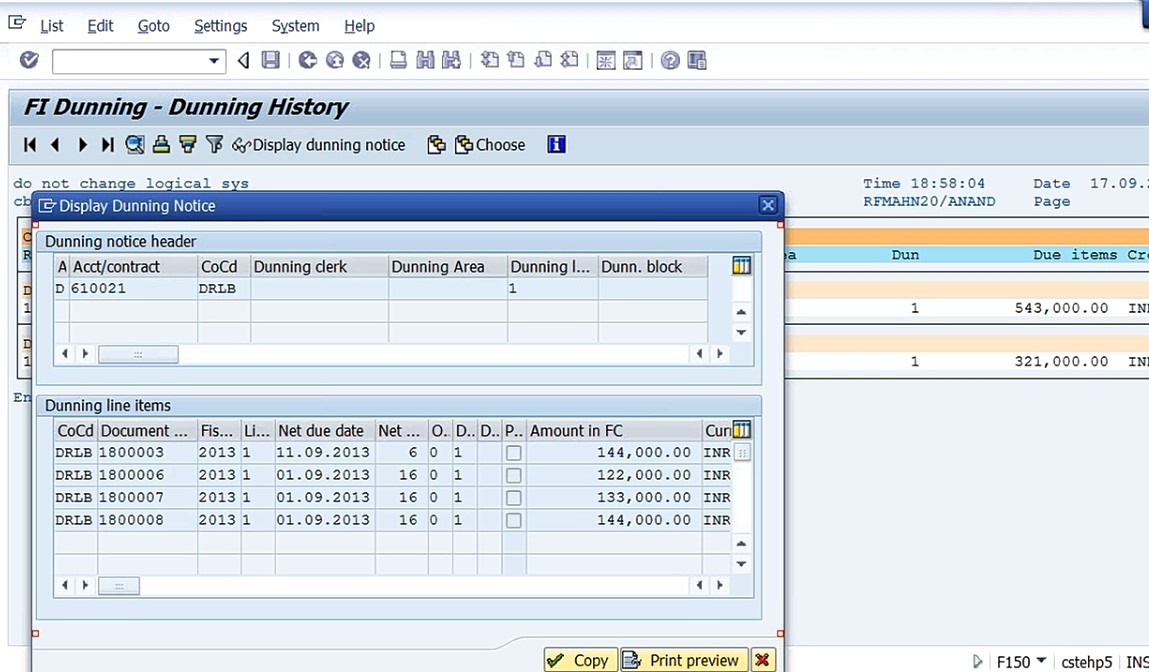
Task: Click the Copy button
Action: pyautogui.click(x=581, y=660)
